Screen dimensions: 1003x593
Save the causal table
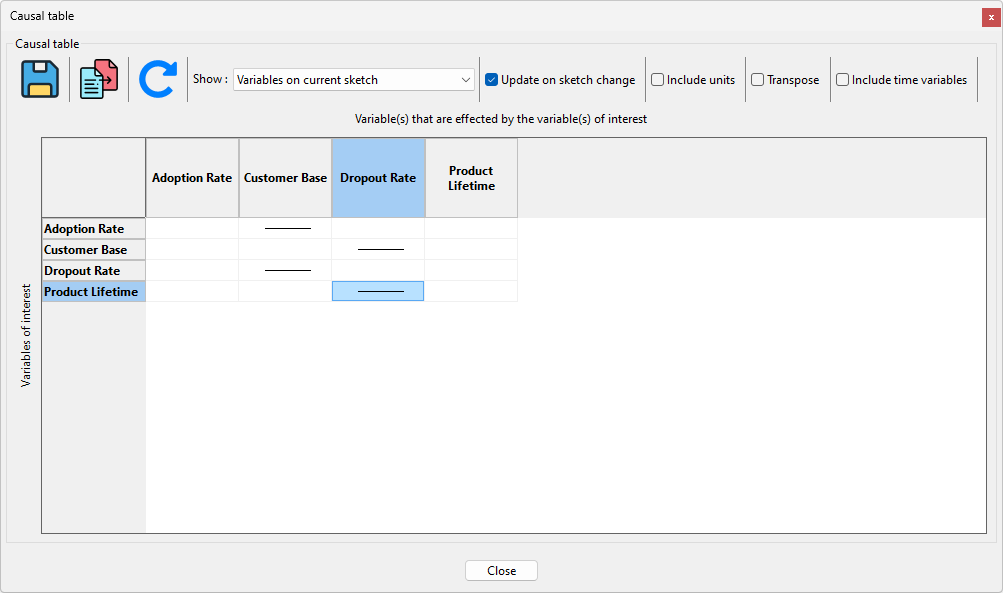point(40,79)
